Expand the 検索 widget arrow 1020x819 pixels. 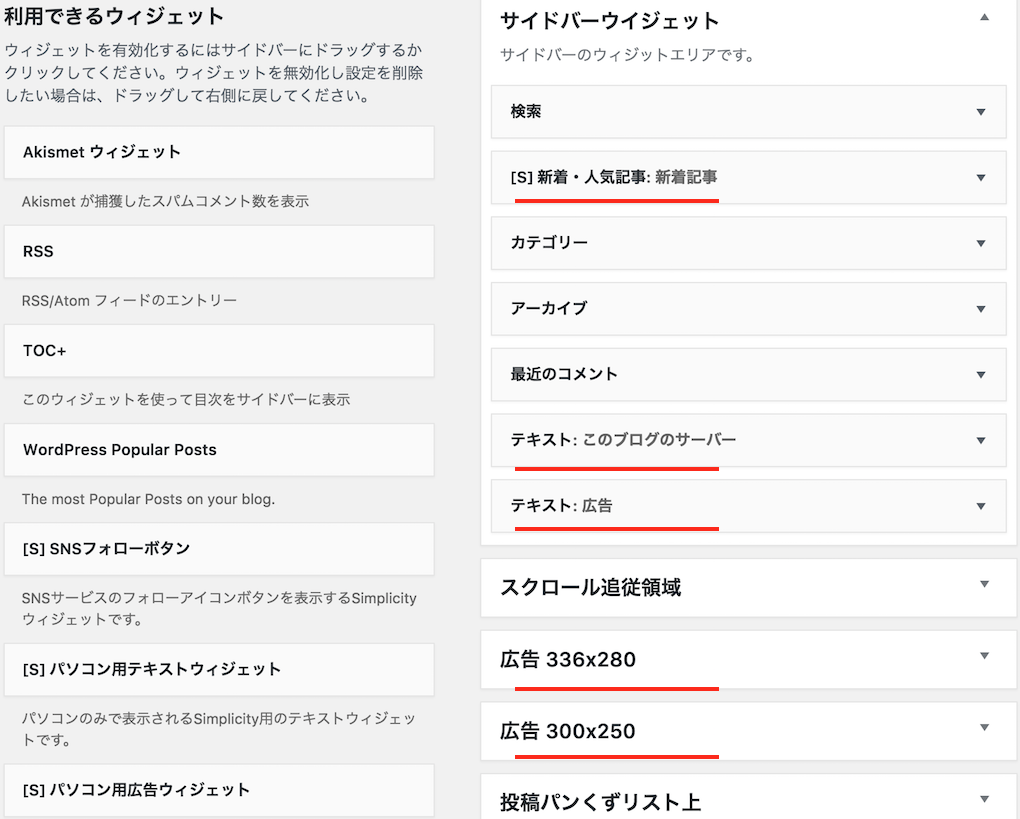point(980,112)
